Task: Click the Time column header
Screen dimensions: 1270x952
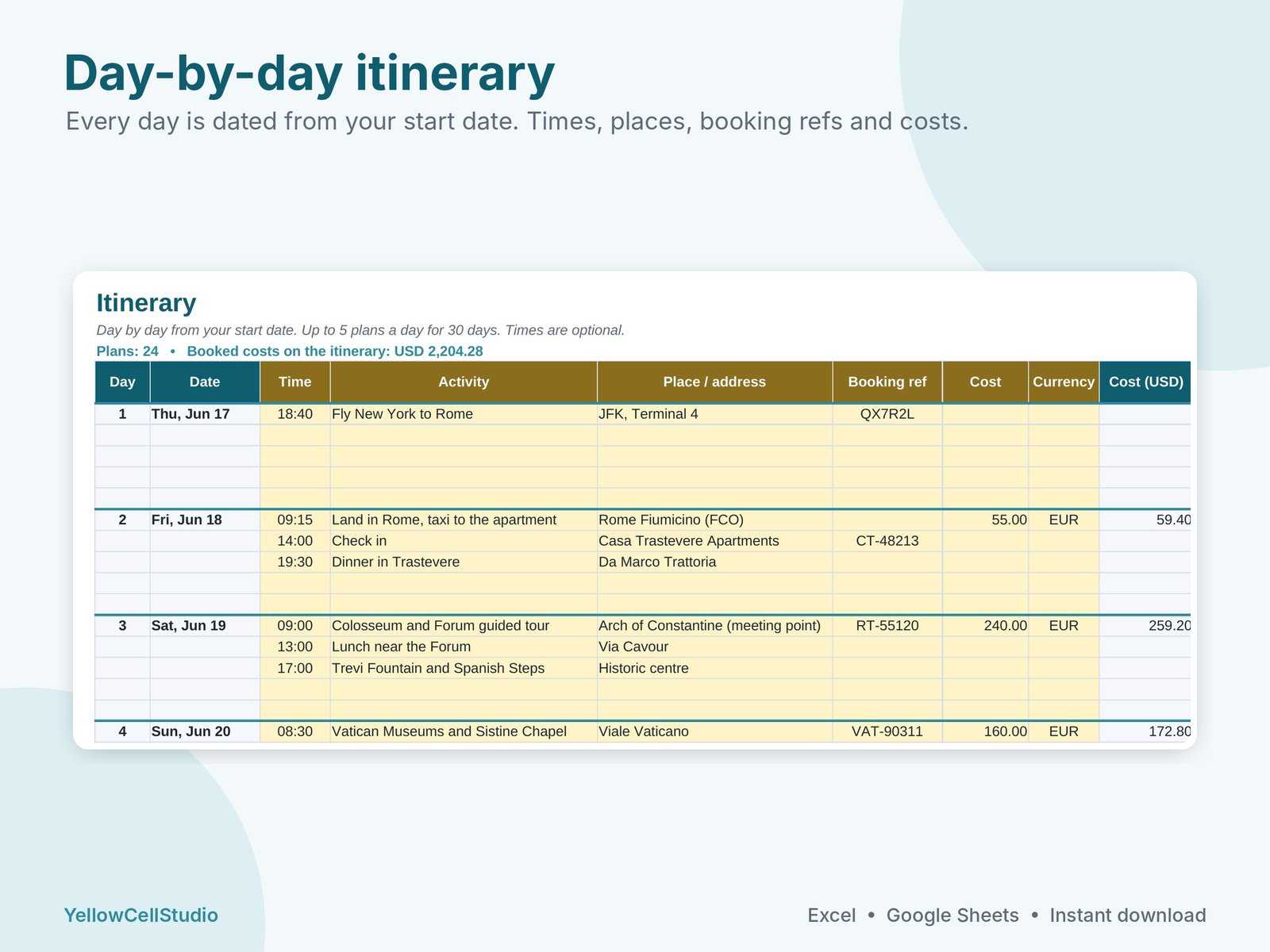Action: pyautogui.click(x=295, y=382)
